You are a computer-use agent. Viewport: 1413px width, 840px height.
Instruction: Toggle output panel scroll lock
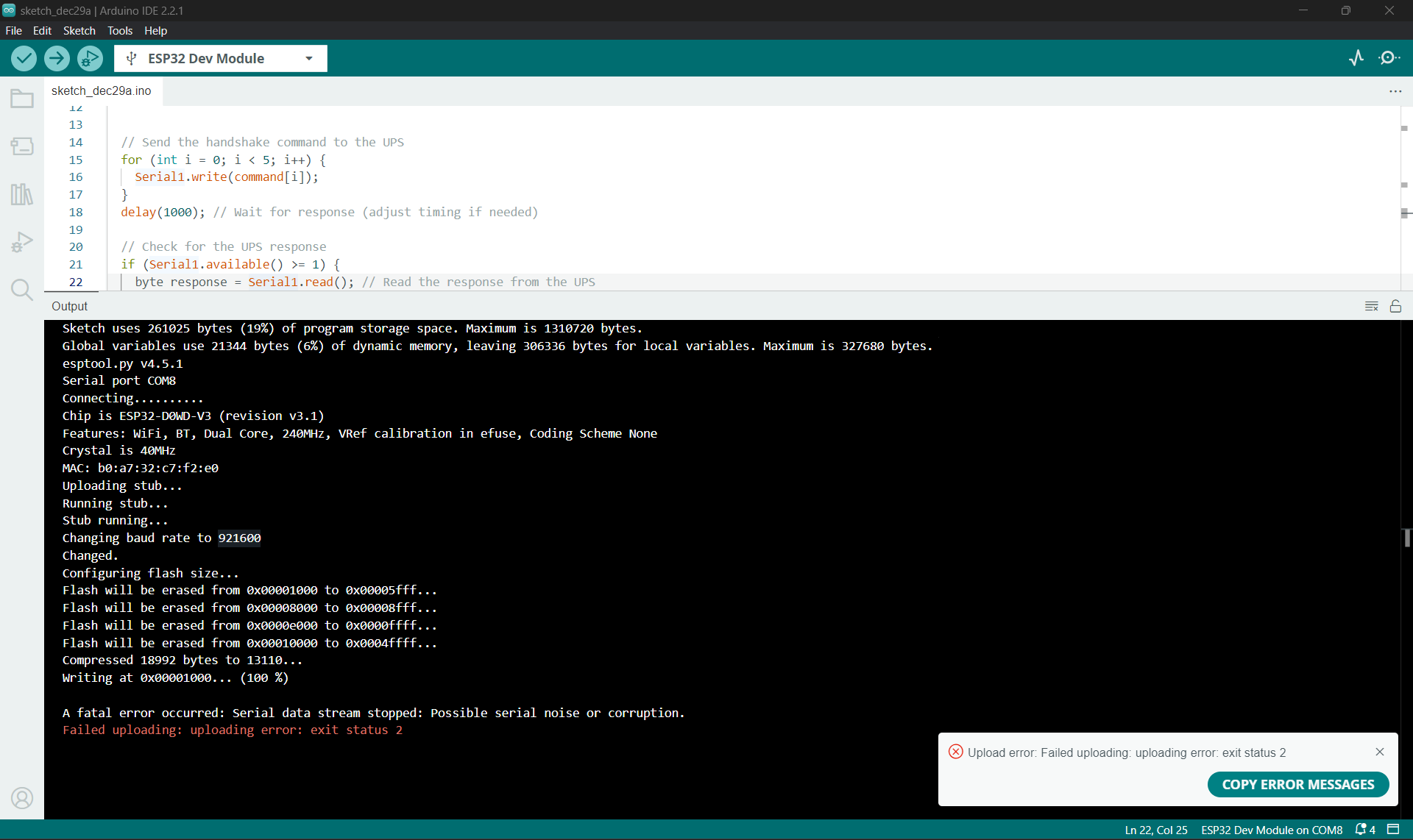pos(1395,306)
